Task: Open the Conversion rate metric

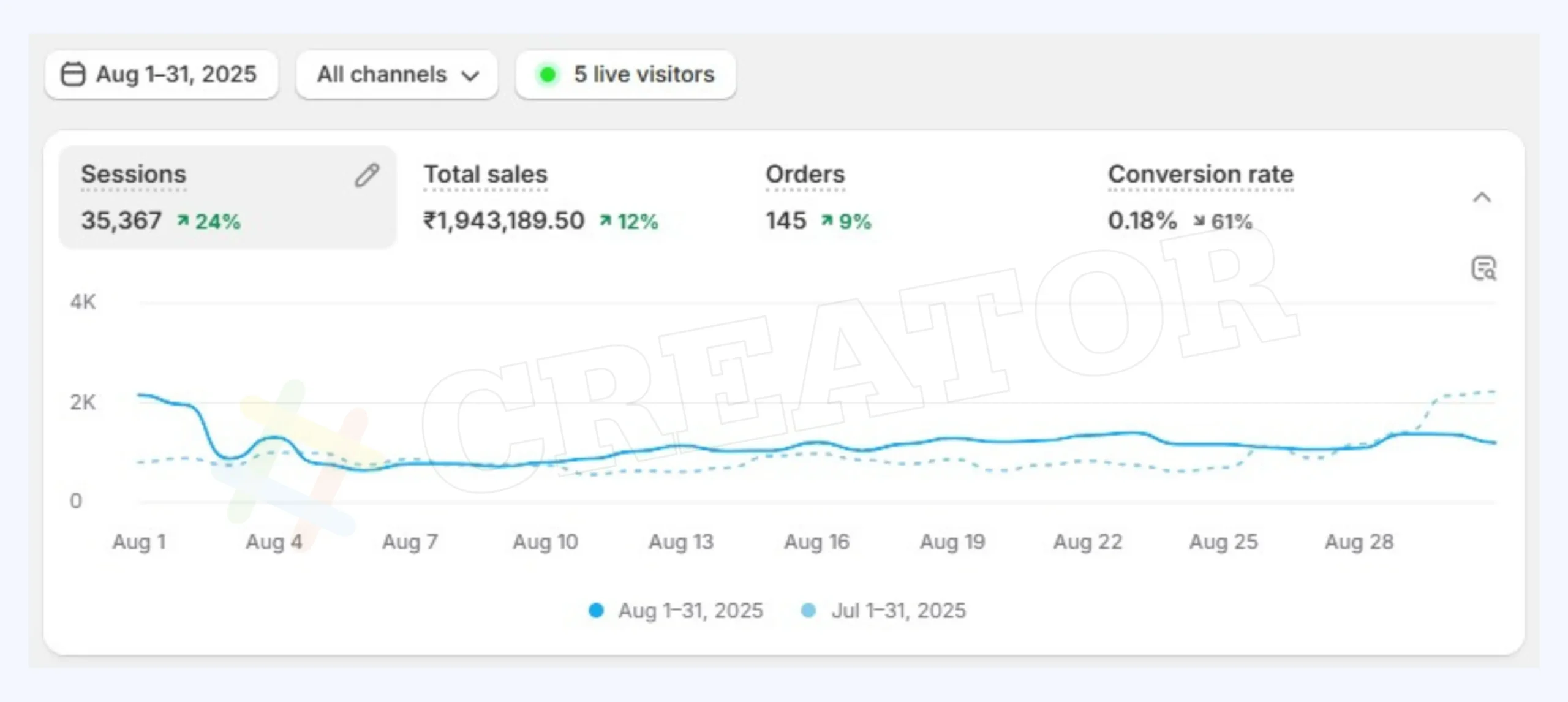Action: pos(1200,175)
